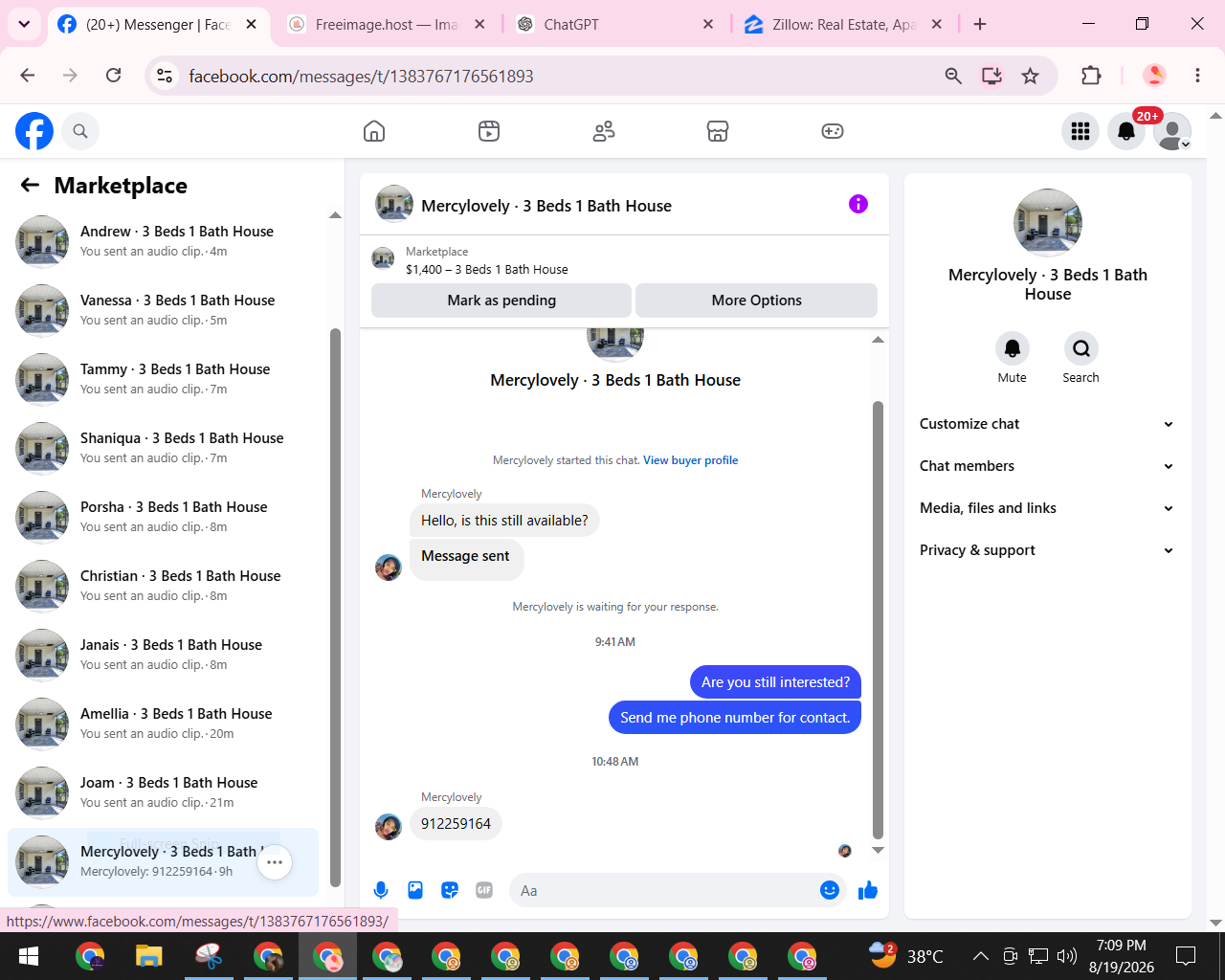Click the chat list scrollbar
Viewport: 1225px width, 980px height.
[335, 608]
